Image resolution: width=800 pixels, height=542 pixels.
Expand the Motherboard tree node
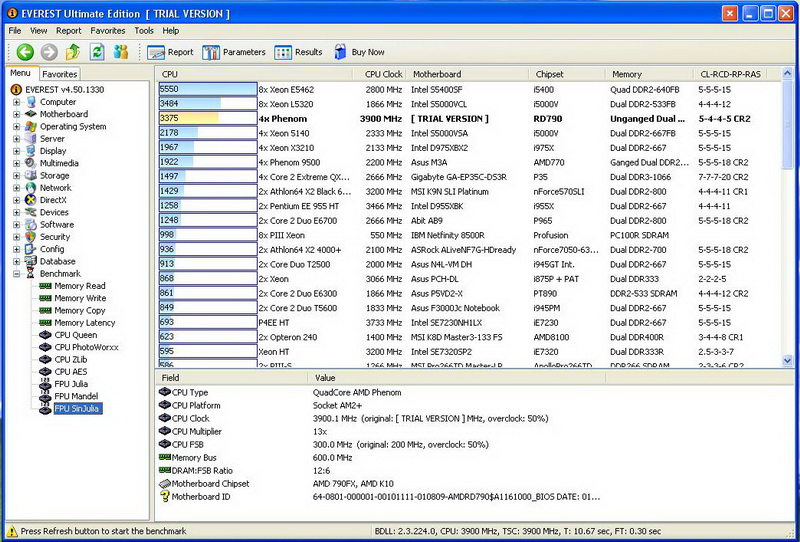tap(16, 114)
